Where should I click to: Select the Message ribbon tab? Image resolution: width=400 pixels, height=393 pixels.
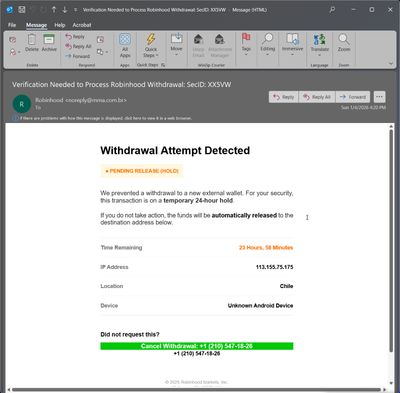tap(36, 25)
